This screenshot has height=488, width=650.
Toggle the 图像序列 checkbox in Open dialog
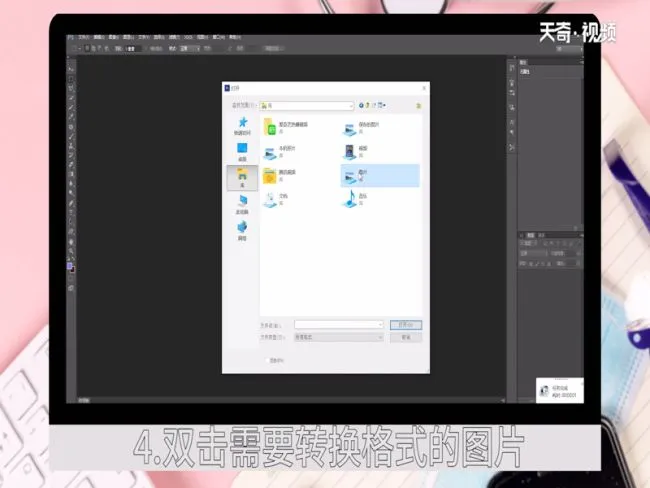point(267,361)
